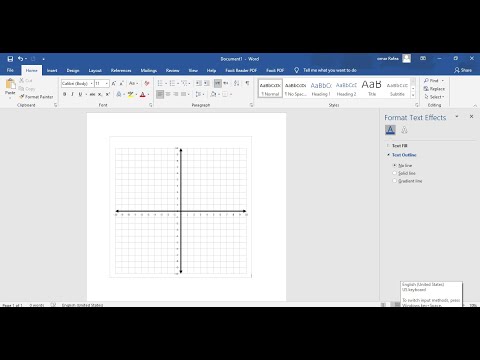
Task: Click the numbering list icon
Action: [172, 83]
